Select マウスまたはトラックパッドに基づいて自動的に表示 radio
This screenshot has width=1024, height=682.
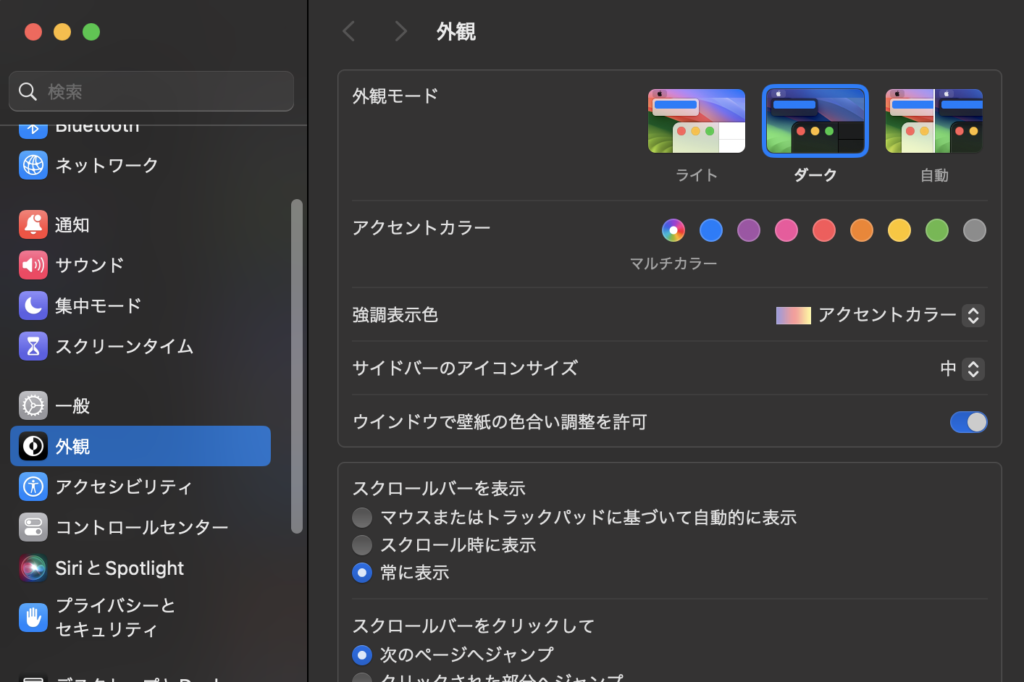[362, 517]
